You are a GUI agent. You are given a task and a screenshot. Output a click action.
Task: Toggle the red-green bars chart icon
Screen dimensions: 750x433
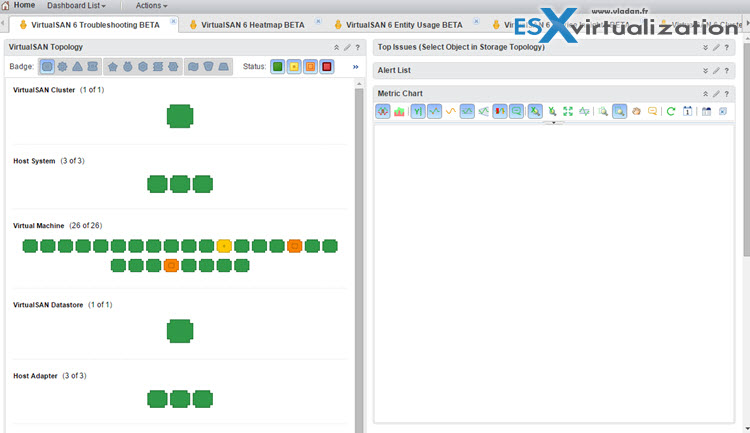(x=500, y=111)
